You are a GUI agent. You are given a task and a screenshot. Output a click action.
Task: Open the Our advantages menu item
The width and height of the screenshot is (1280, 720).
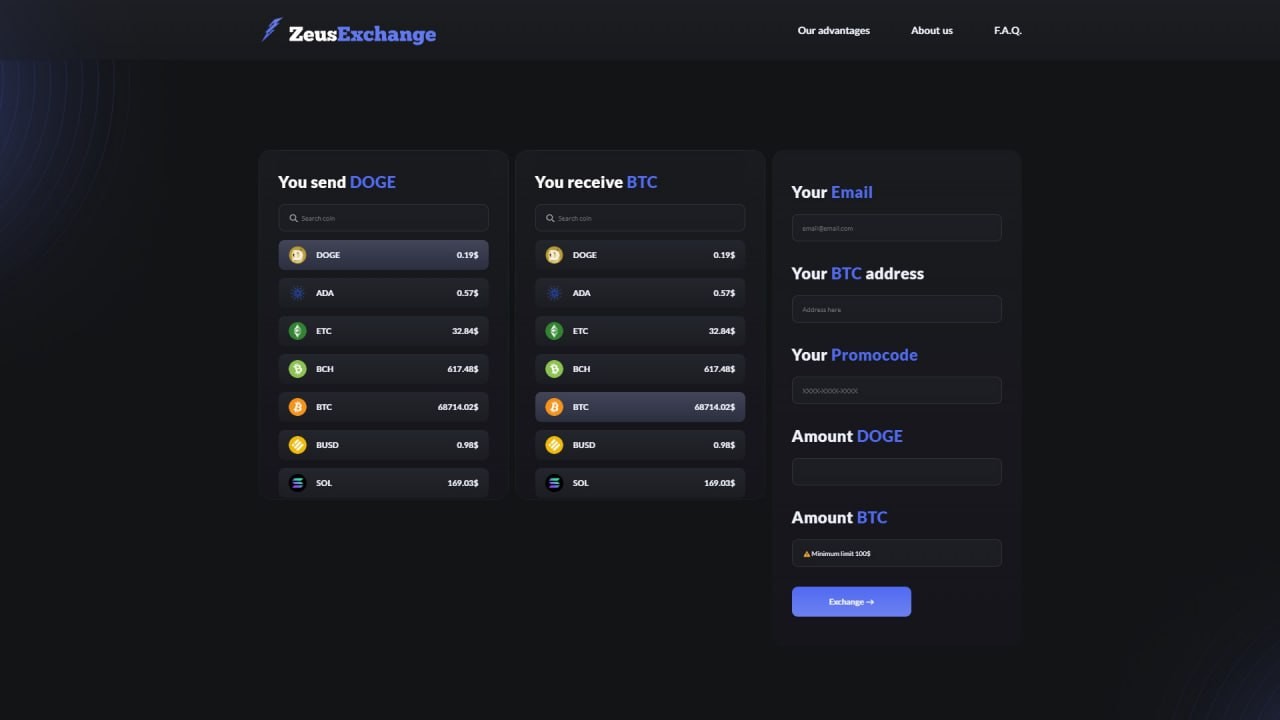point(834,30)
